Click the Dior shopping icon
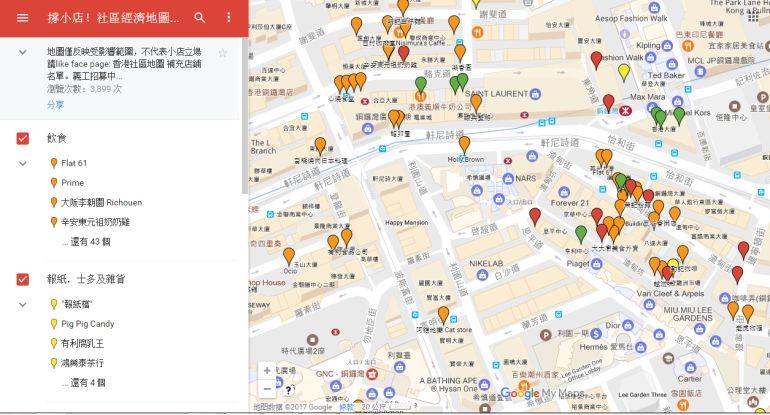This screenshot has height=415, width=770. click(628, 326)
